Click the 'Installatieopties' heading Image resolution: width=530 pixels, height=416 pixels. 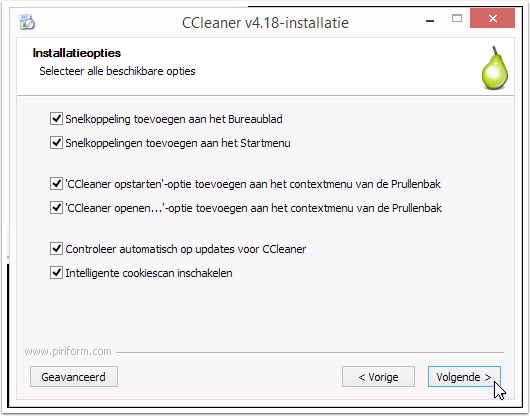pos(77,53)
